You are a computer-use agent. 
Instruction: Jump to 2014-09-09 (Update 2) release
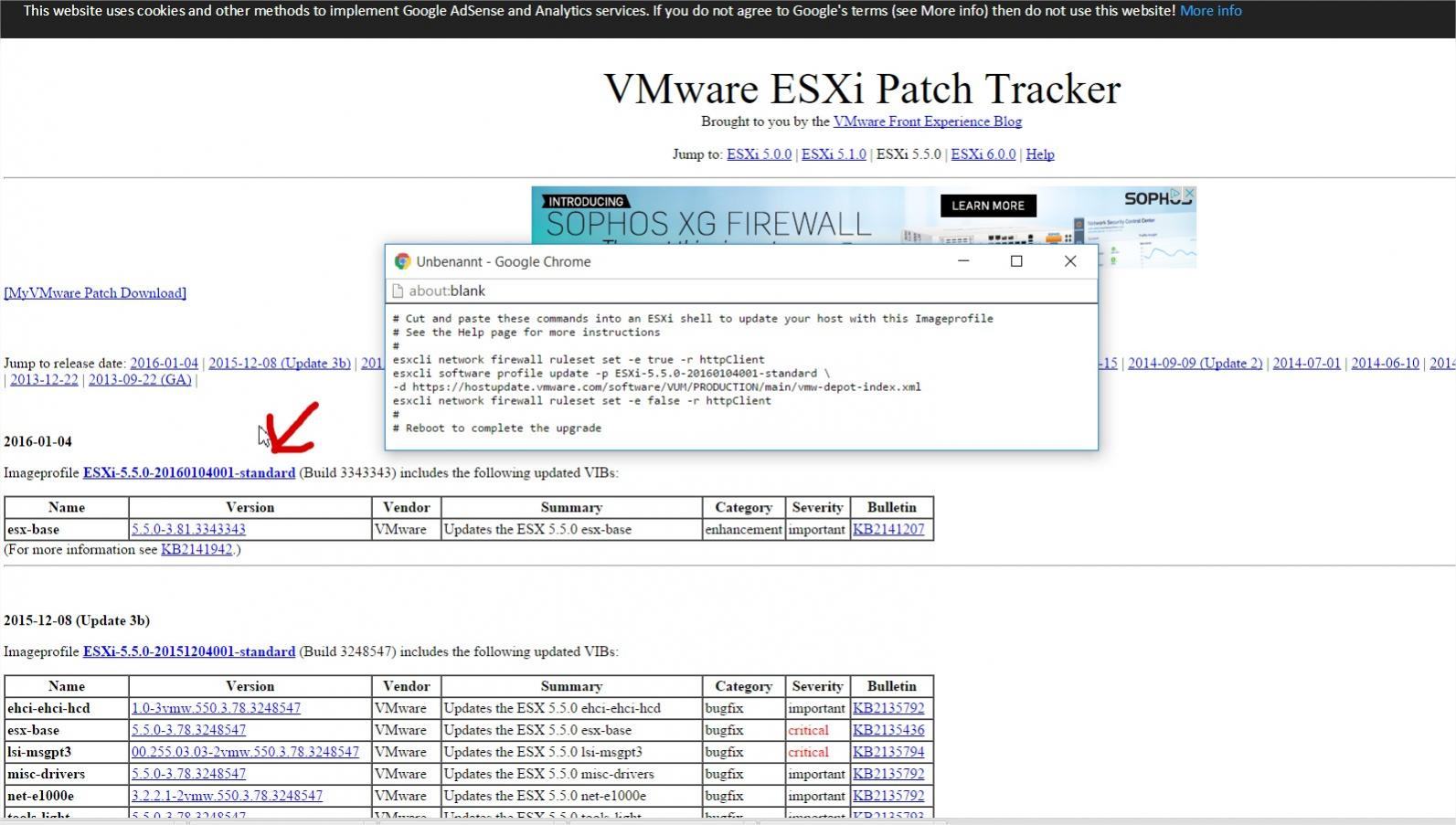(1195, 364)
